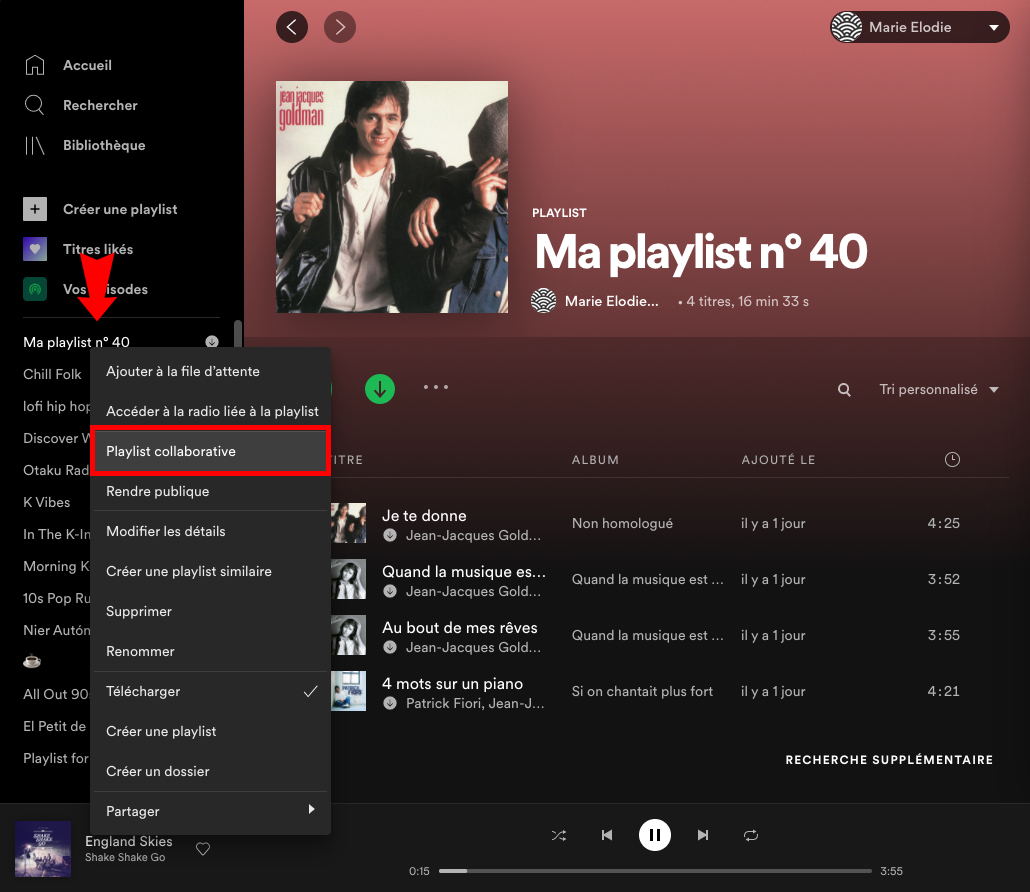1030x892 pixels.
Task: Click the playback progress bar
Action: 655,870
